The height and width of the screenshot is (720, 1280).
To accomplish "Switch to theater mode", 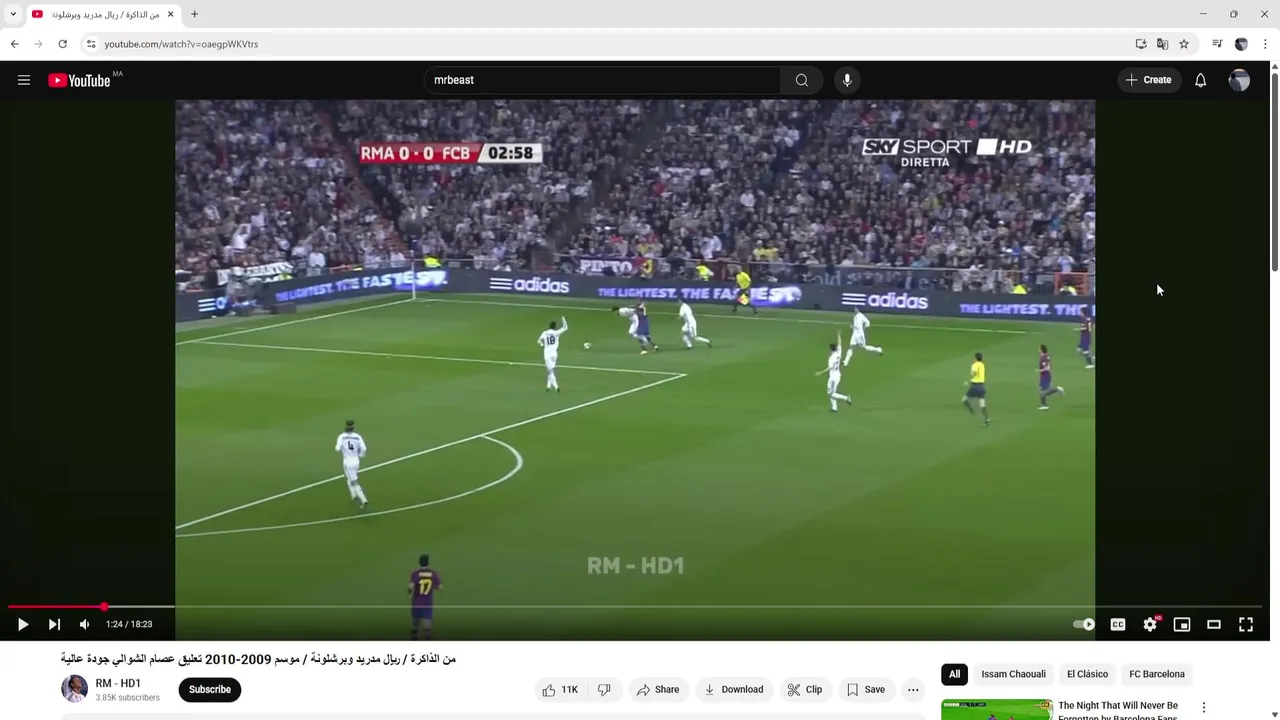I will [x=1214, y=624].
